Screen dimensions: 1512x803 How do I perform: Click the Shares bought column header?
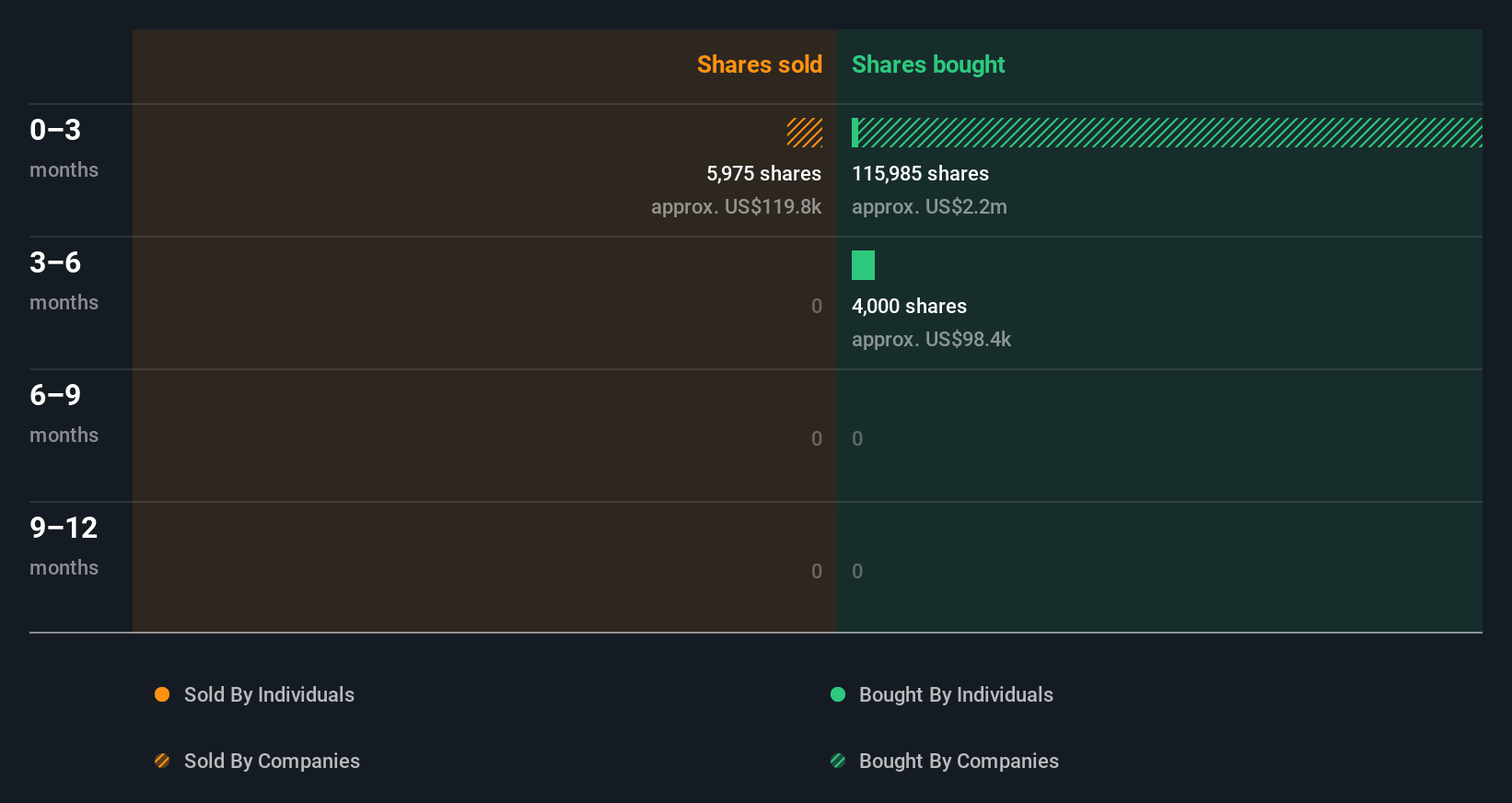pos(928,64)
